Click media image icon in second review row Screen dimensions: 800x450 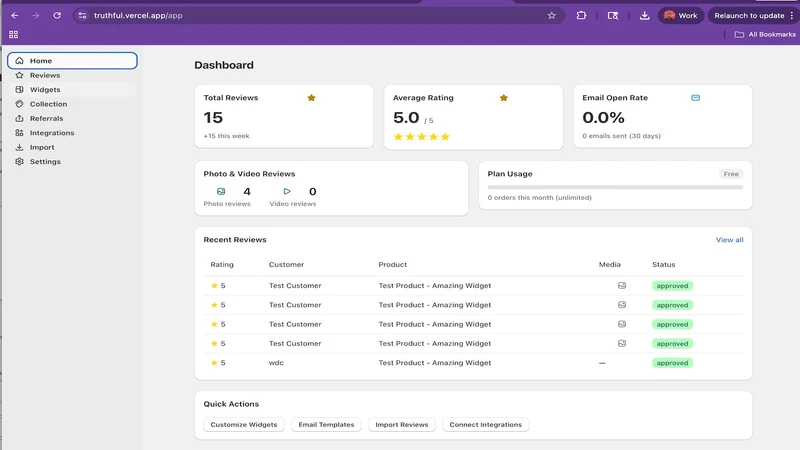point(622,305)
